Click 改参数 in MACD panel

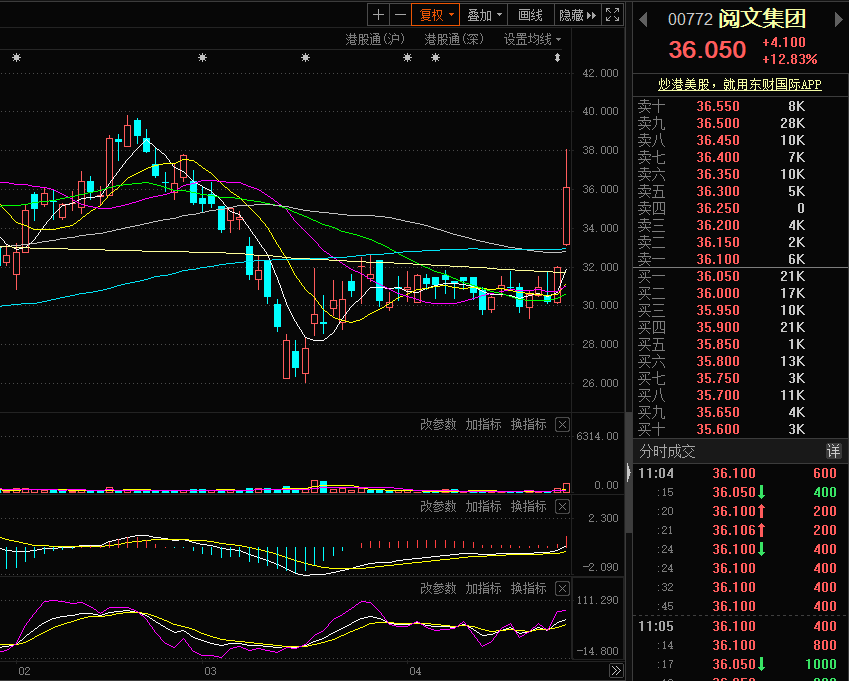click(438, 507)
